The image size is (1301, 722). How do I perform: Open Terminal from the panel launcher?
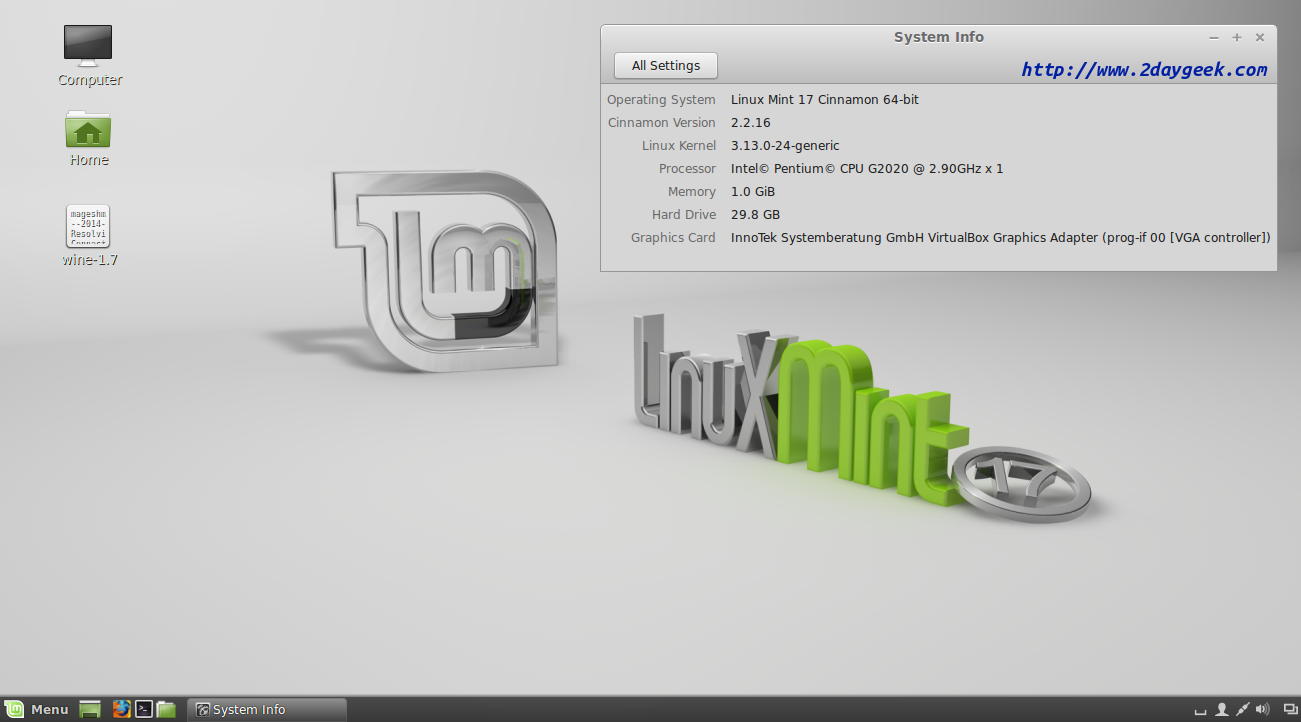(144, 709)
